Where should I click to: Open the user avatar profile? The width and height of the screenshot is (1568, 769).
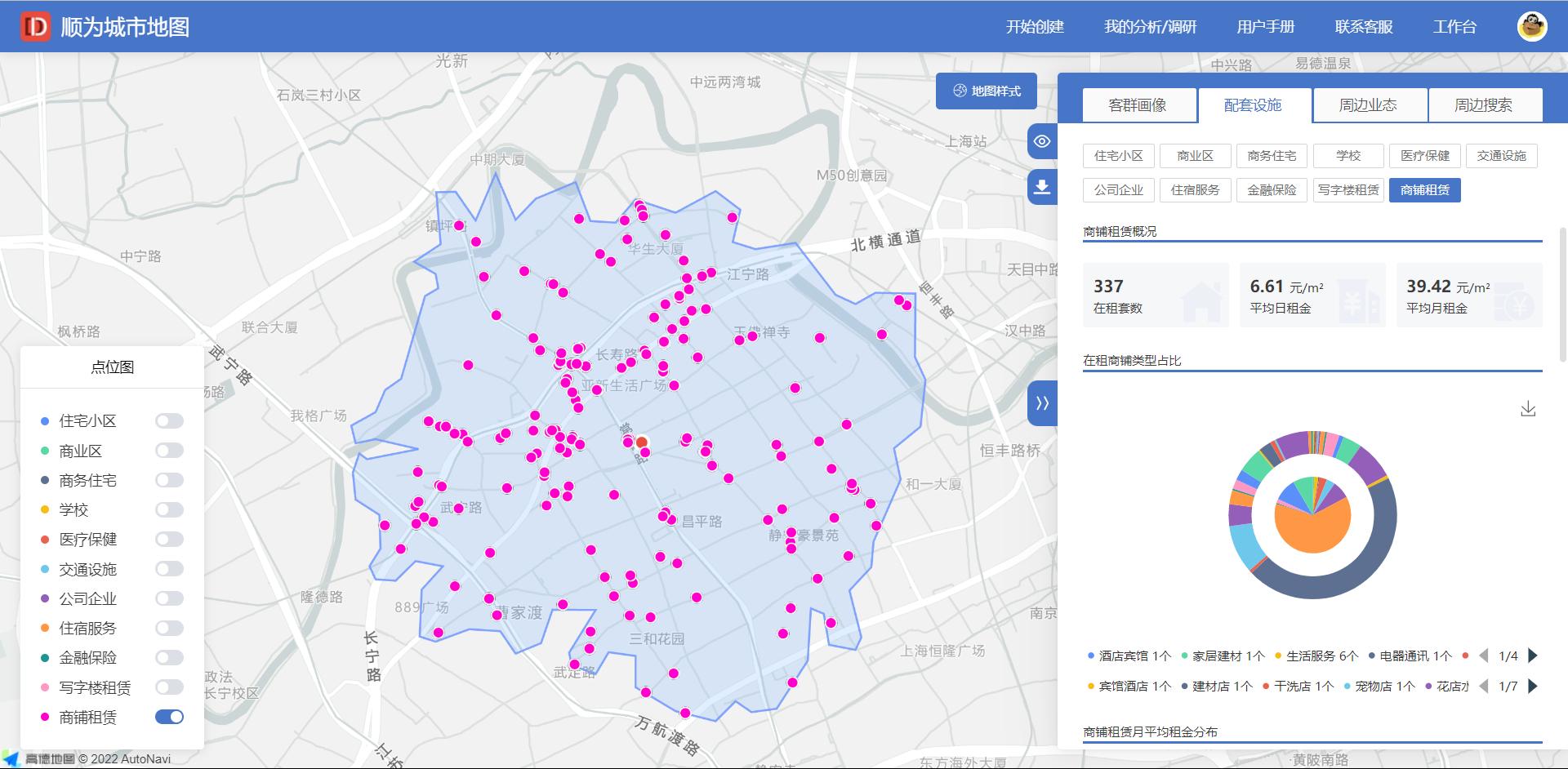1532,27
